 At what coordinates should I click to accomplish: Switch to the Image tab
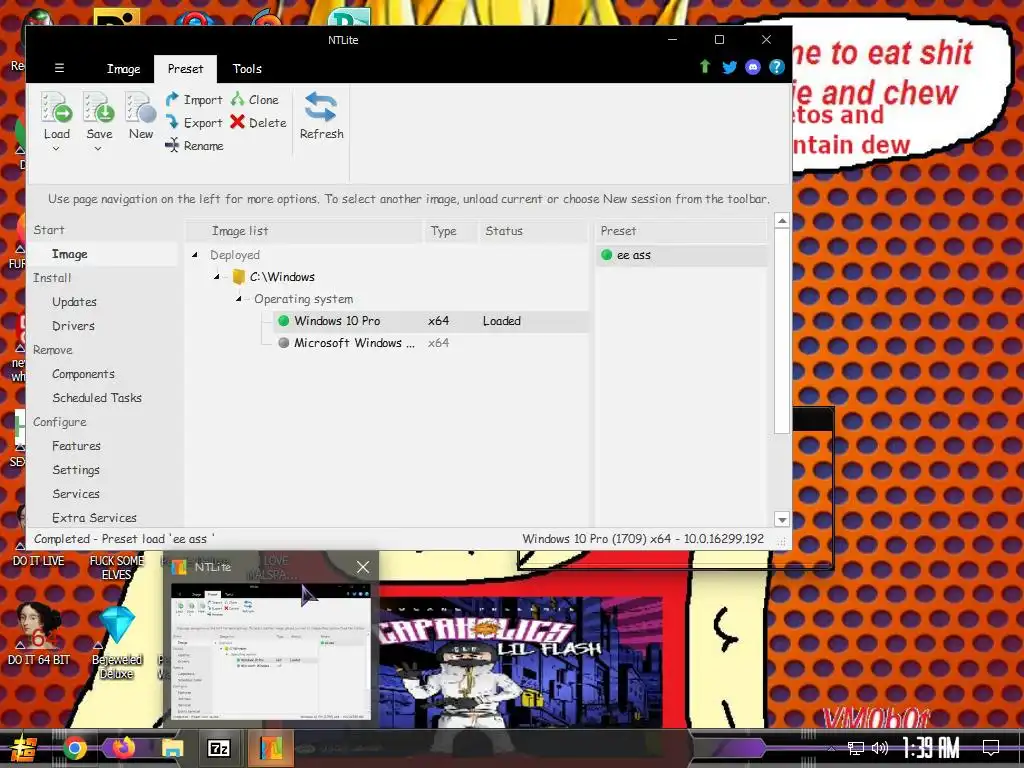click(123, 69)
